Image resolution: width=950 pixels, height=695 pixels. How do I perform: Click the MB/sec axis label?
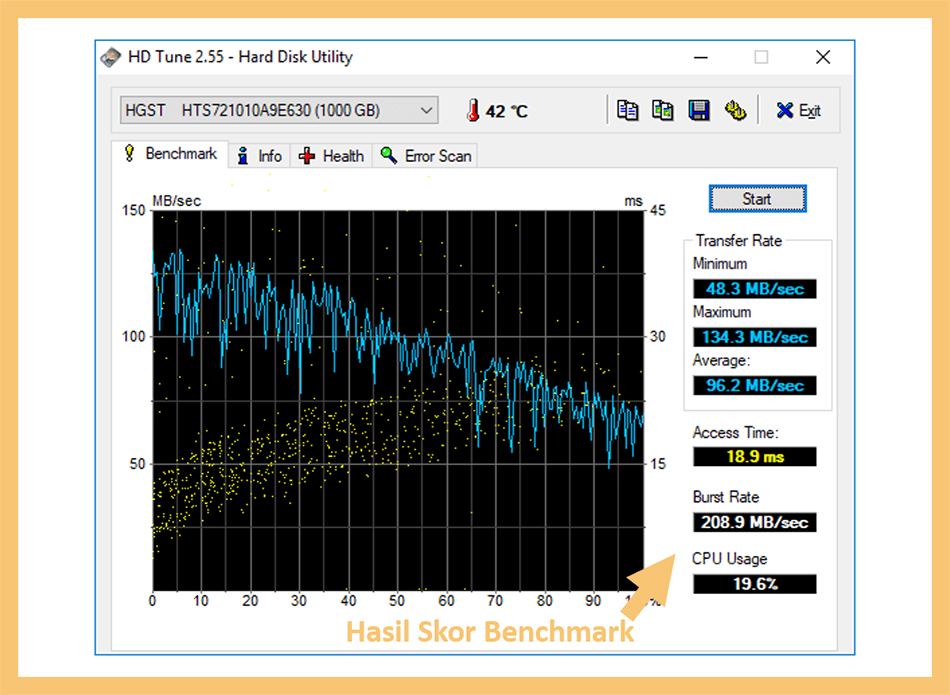176,201
